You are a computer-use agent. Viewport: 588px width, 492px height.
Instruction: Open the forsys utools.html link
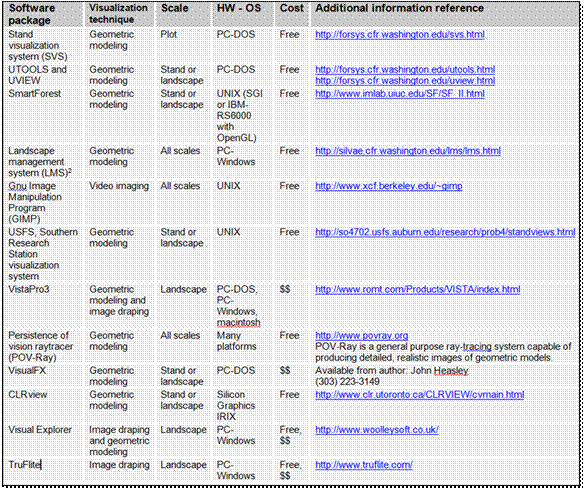coord(405,70)
